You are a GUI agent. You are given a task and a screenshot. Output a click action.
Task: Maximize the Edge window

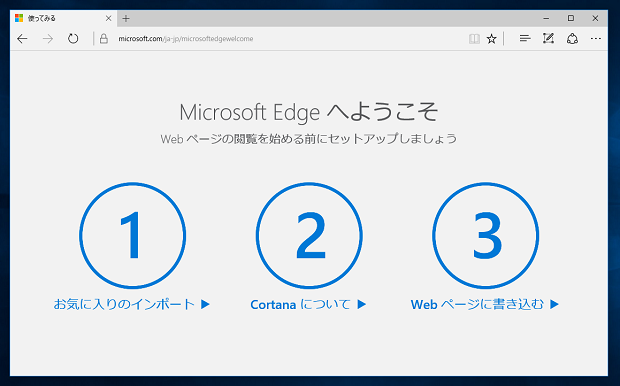tap(571, 18)
